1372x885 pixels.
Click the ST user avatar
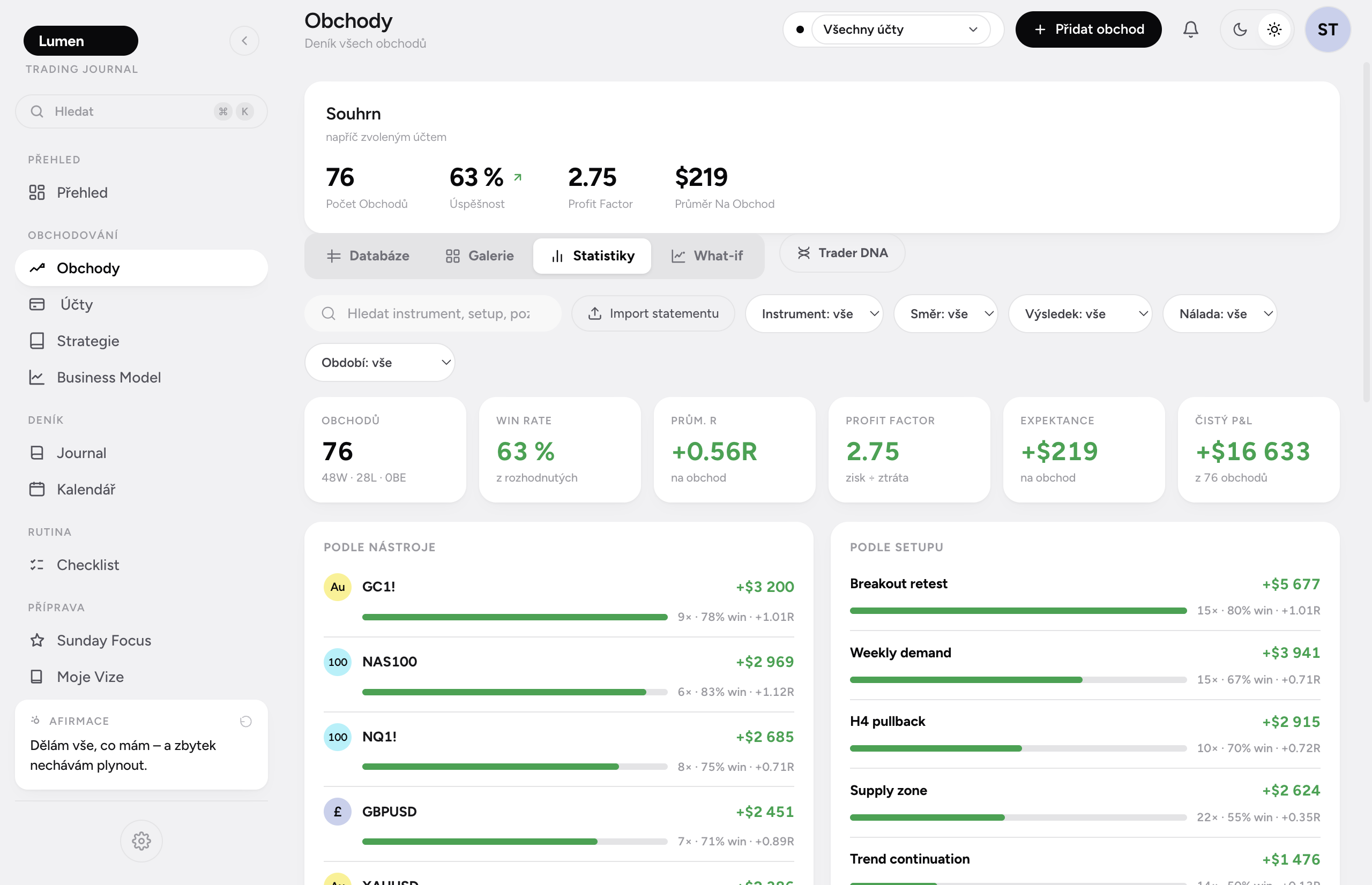[x=1327, y=29]
